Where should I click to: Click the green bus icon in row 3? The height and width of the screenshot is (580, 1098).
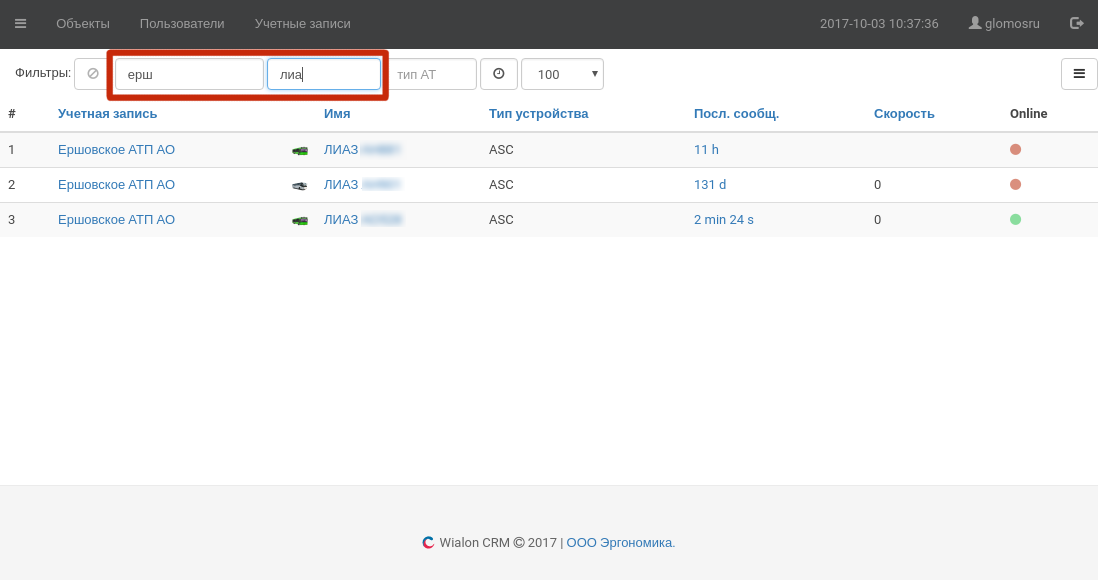(300, 220)
